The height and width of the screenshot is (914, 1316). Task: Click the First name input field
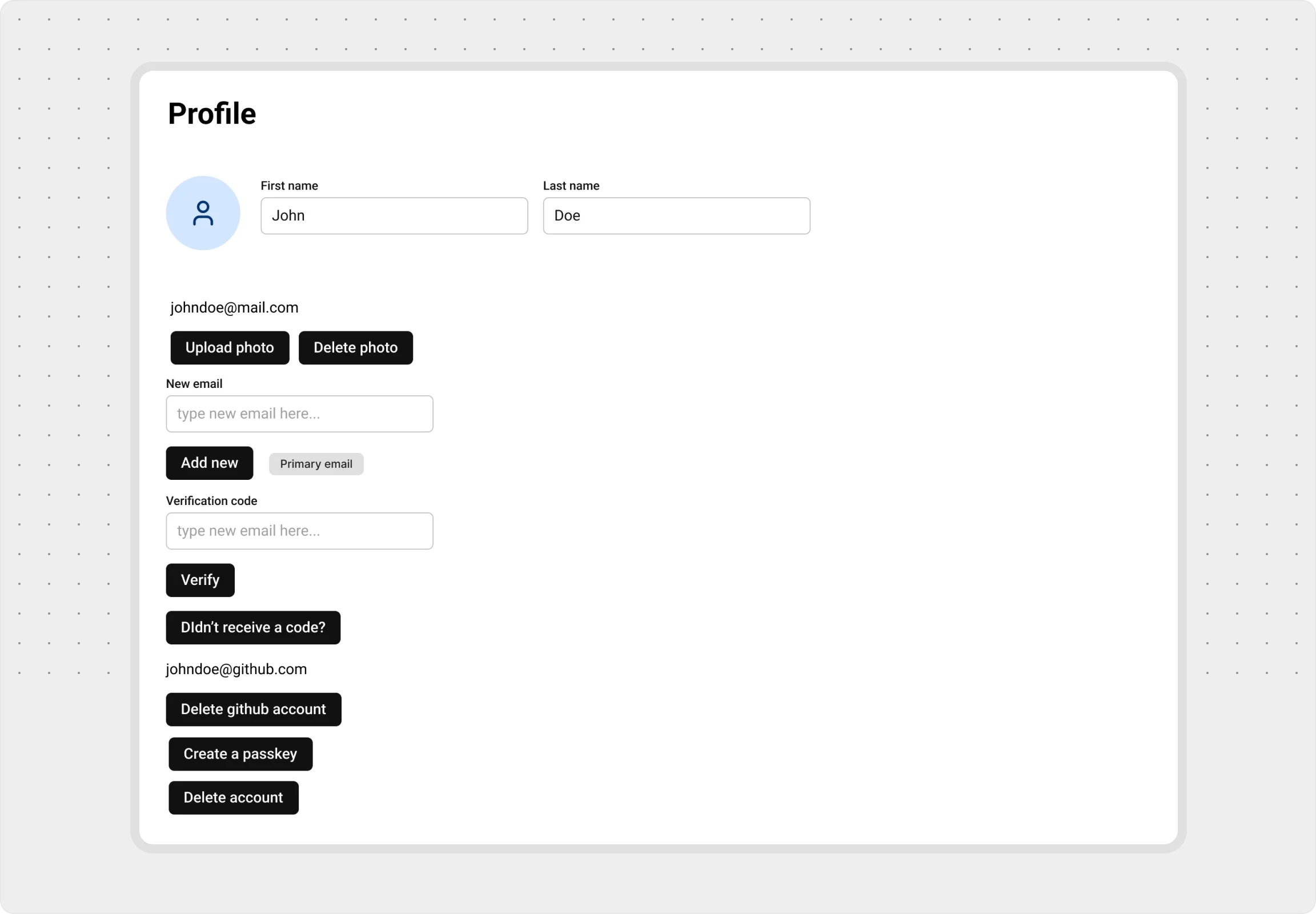point(394,216)
